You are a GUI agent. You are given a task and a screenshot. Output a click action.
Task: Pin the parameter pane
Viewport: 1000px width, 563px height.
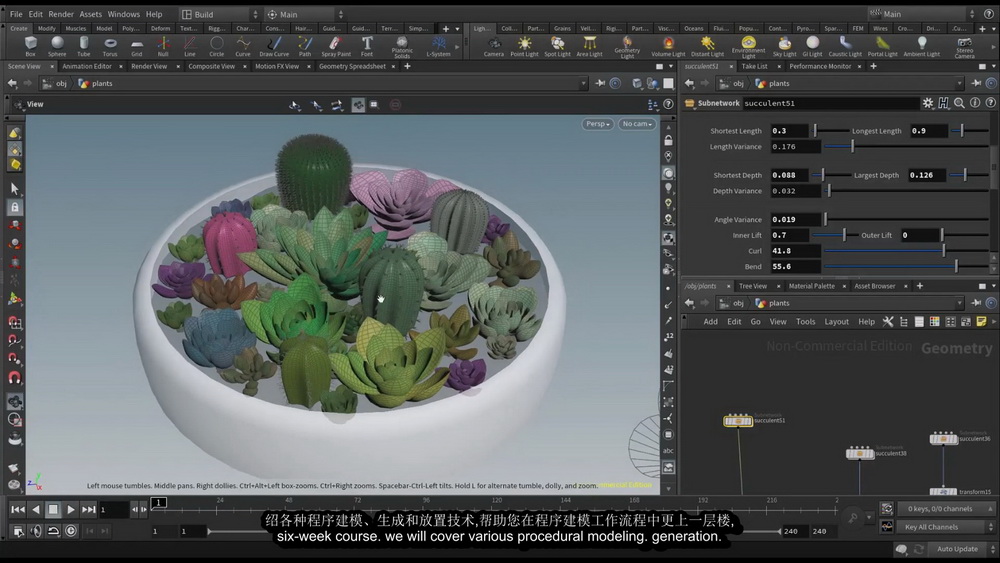[x=976, y=84]
